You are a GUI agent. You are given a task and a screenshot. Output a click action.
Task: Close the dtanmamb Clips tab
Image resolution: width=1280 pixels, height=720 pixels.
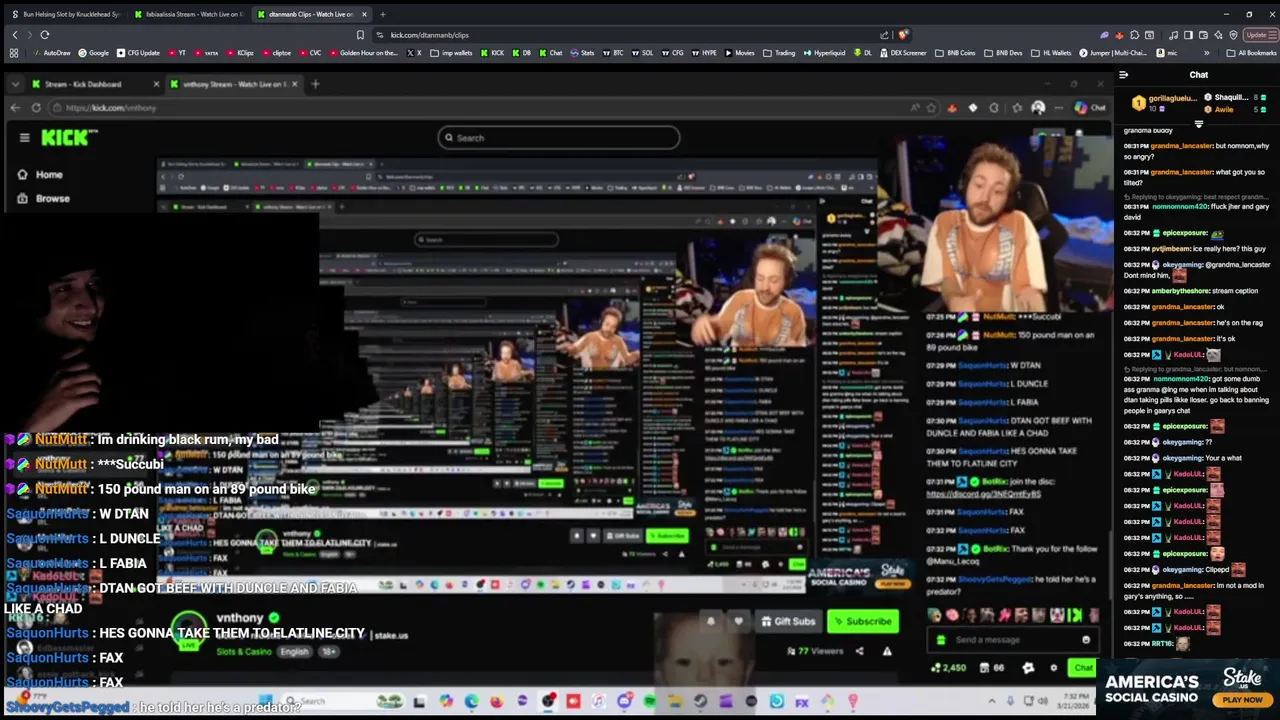click(364, 14)
